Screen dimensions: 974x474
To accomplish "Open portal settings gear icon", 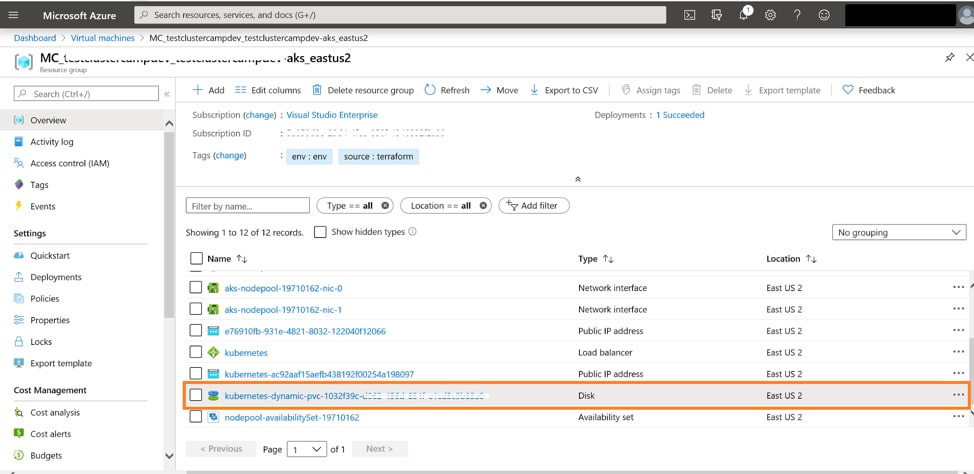I will [770, 15].
